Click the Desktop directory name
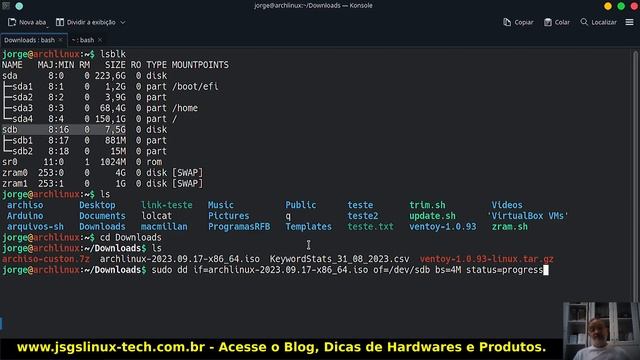 pos(97,205)
